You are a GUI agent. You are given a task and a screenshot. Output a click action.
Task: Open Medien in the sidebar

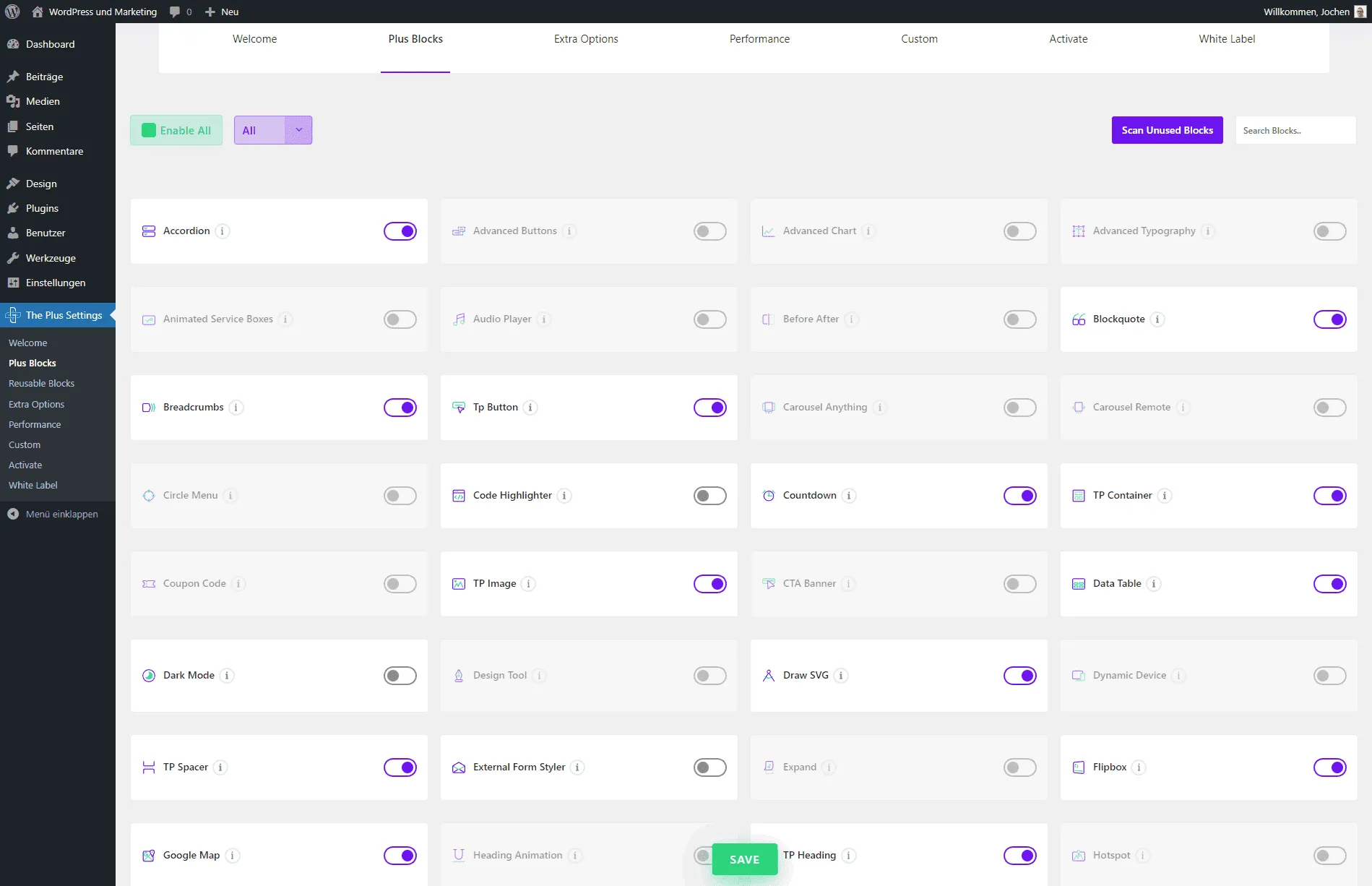58,101
